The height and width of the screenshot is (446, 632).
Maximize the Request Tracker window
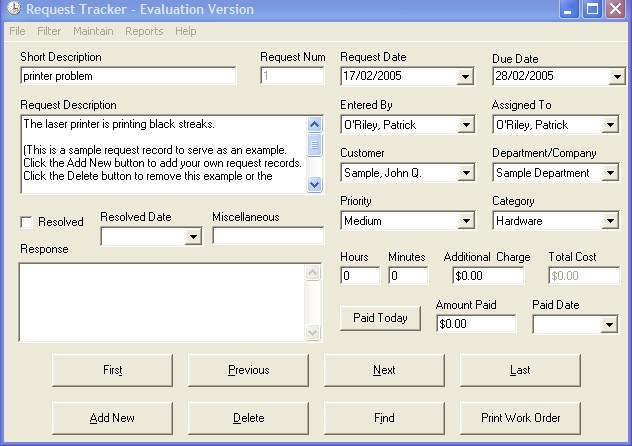[592, 9]
